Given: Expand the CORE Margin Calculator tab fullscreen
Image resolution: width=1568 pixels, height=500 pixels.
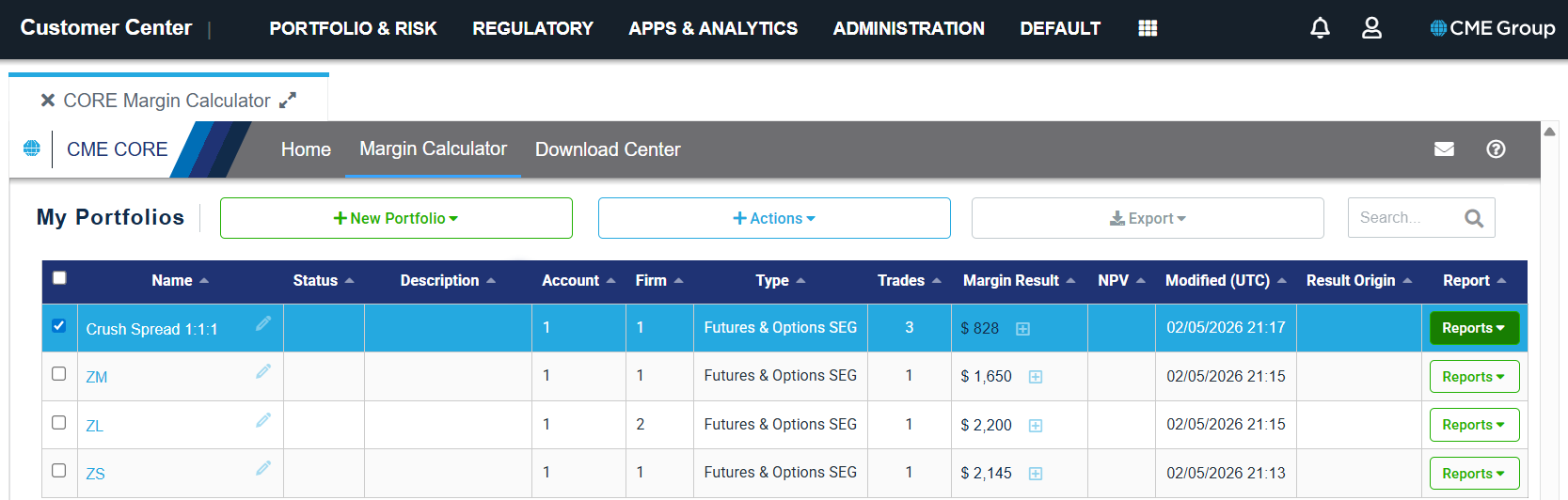Looking at the screenshot, I should tap(288, 100).
